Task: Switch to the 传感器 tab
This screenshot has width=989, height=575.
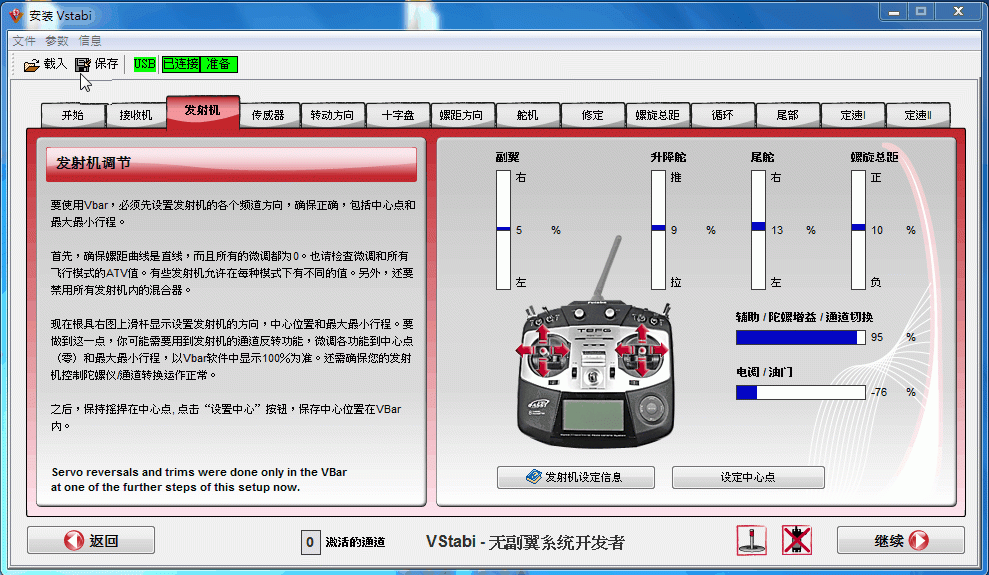Action: [x=268, y=115]
